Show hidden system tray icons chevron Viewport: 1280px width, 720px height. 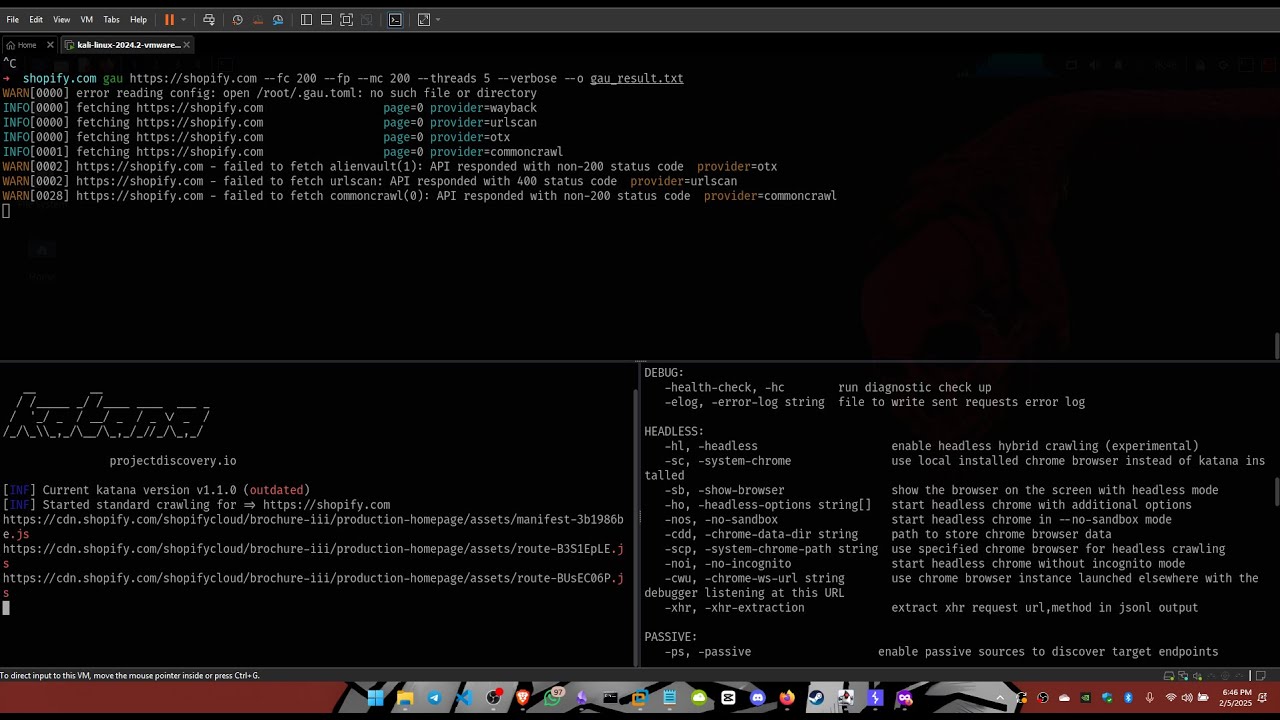(999, 698)
